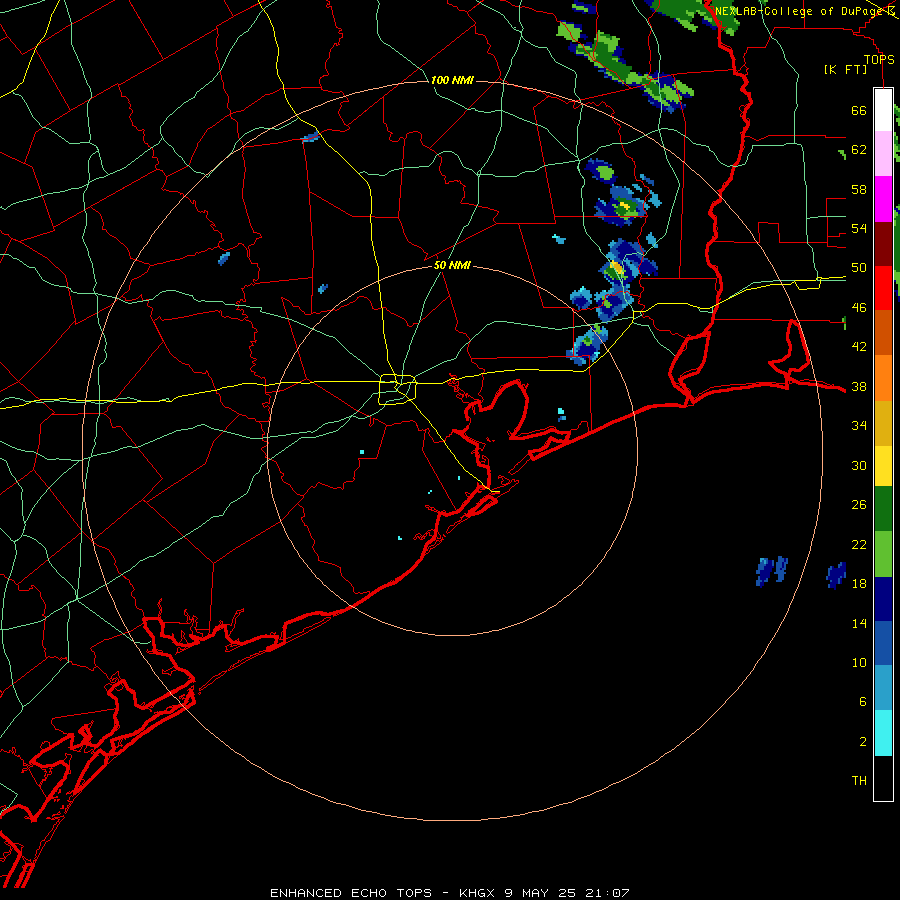
Task: Click the 6 legend value
Action: 863,702
